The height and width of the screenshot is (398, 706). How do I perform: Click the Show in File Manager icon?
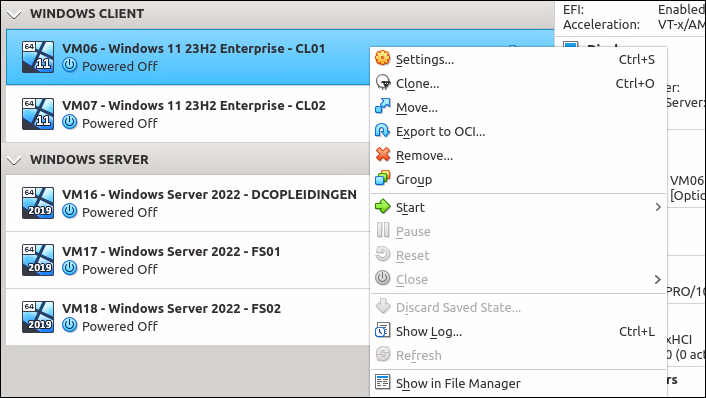(383, 382)
